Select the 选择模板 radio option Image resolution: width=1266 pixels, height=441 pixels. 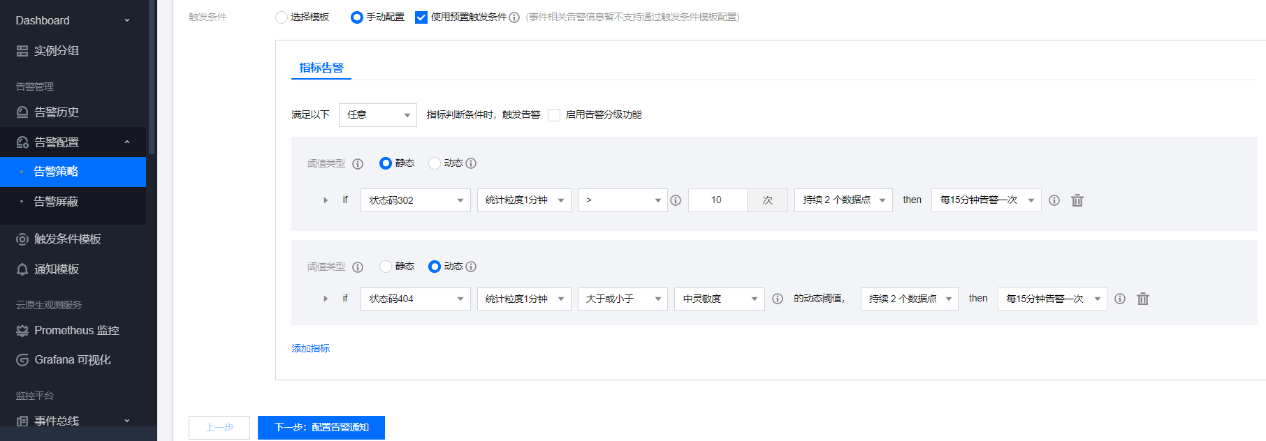[x=281, y=18]
